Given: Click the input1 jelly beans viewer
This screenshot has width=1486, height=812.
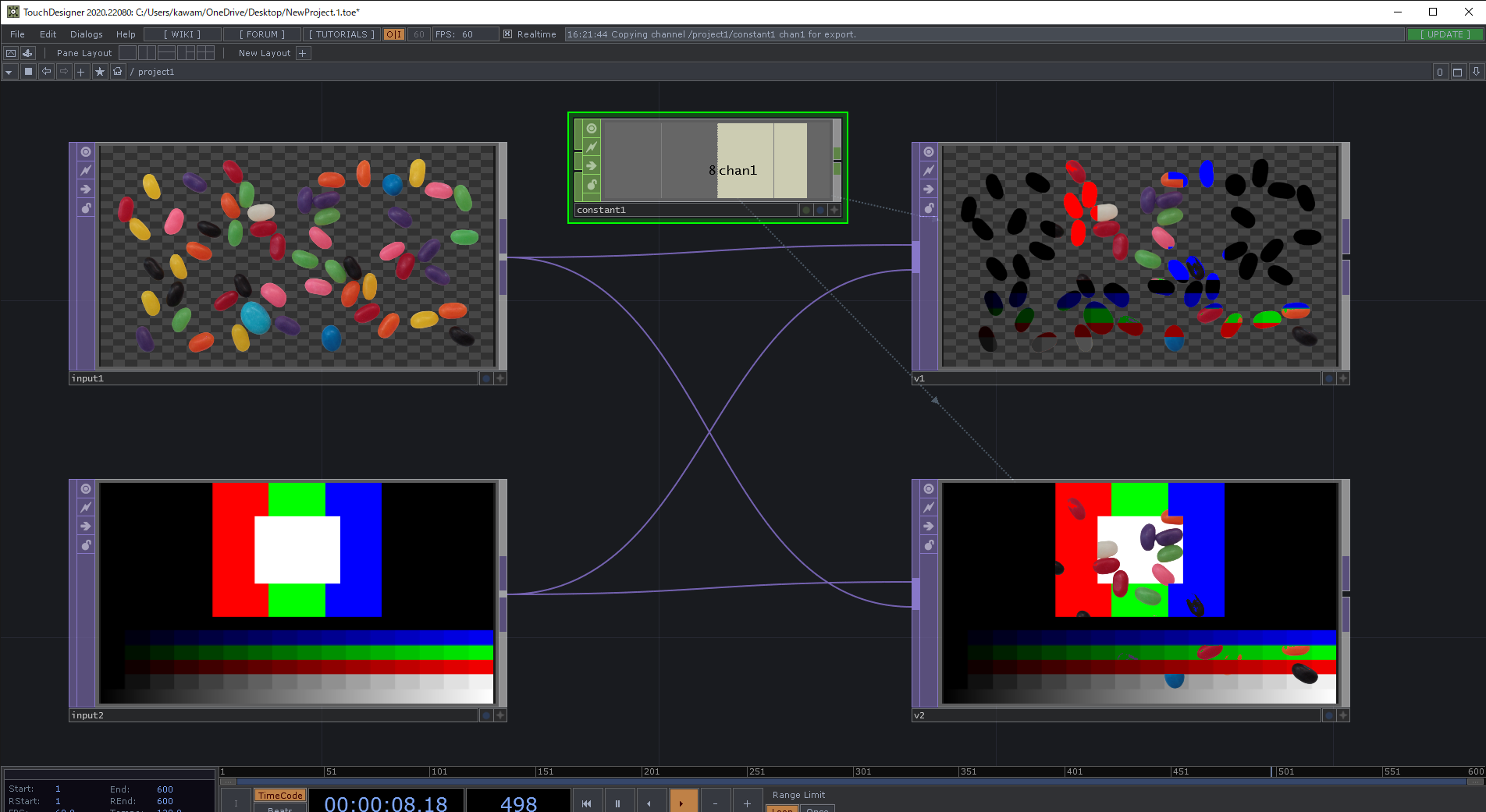Looking at the screenshot, I should 297,256.
